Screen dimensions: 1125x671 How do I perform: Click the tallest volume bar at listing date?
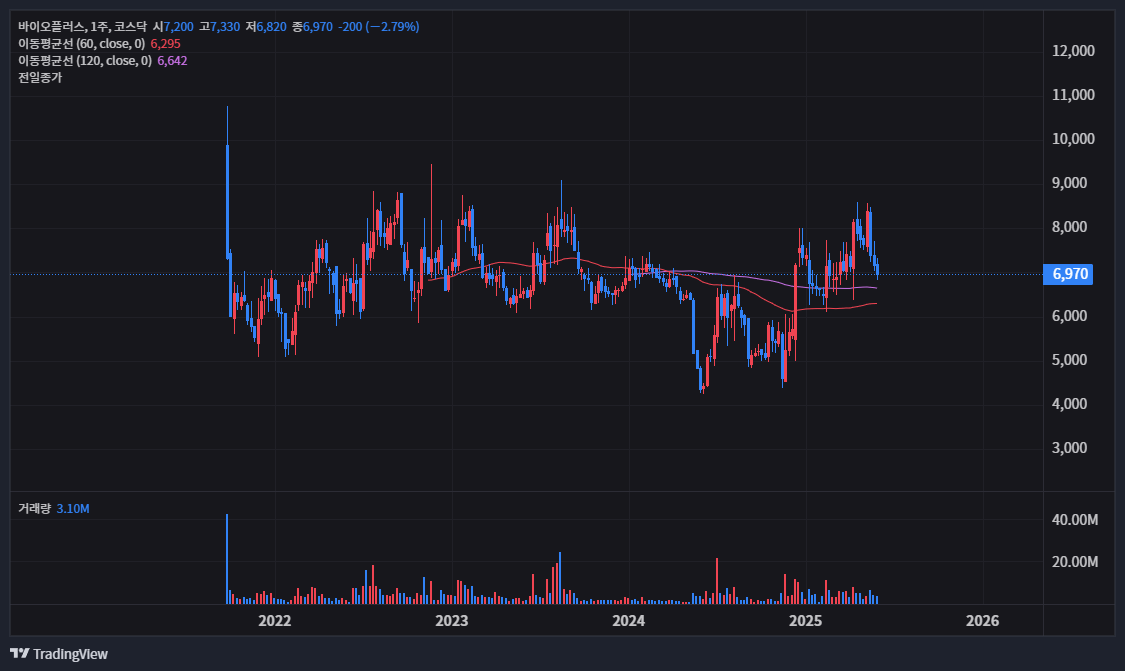pyautogui.click(x=227, y=559)
